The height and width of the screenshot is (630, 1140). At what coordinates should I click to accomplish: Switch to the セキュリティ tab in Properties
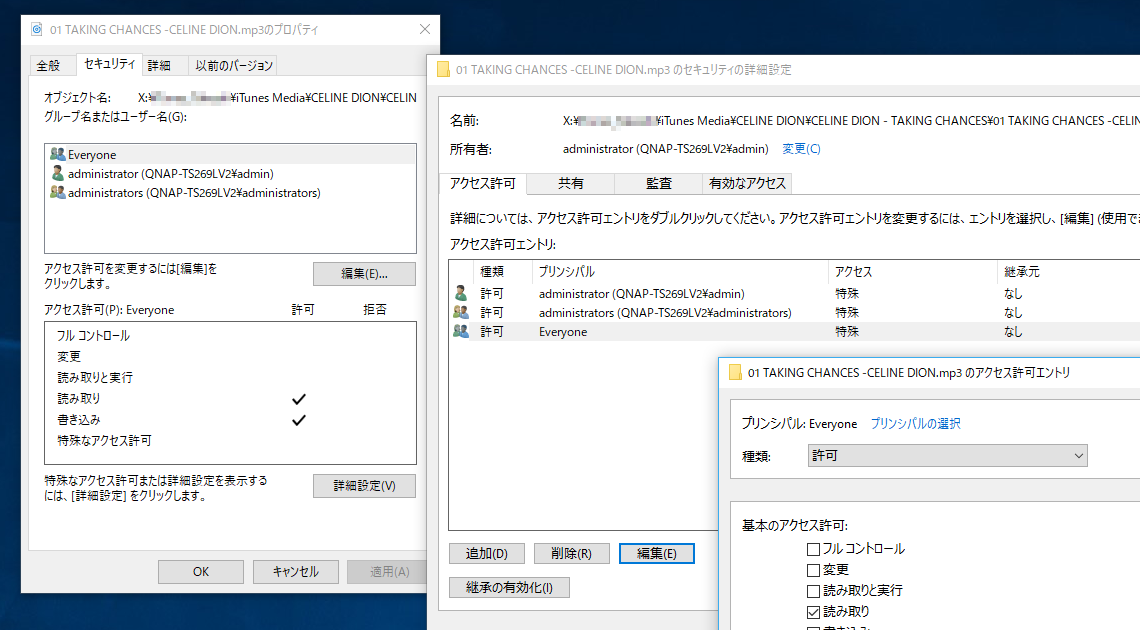pos(109,64)
